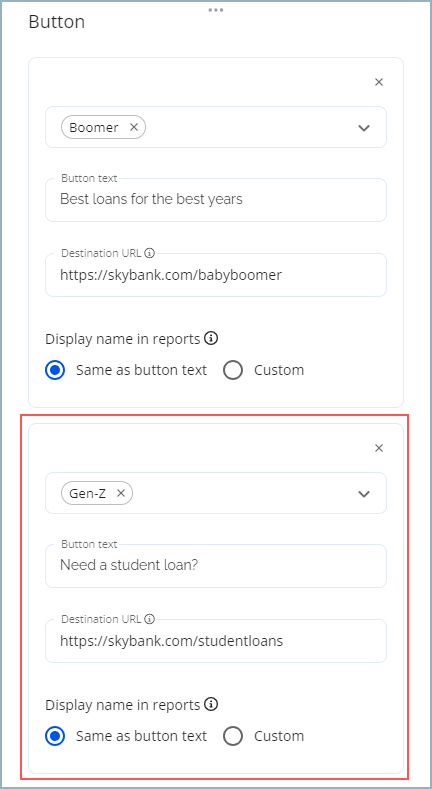Open segment selector containing Boomer chip
The height and width of the screenshot is (789, 432).
[216, 127]
